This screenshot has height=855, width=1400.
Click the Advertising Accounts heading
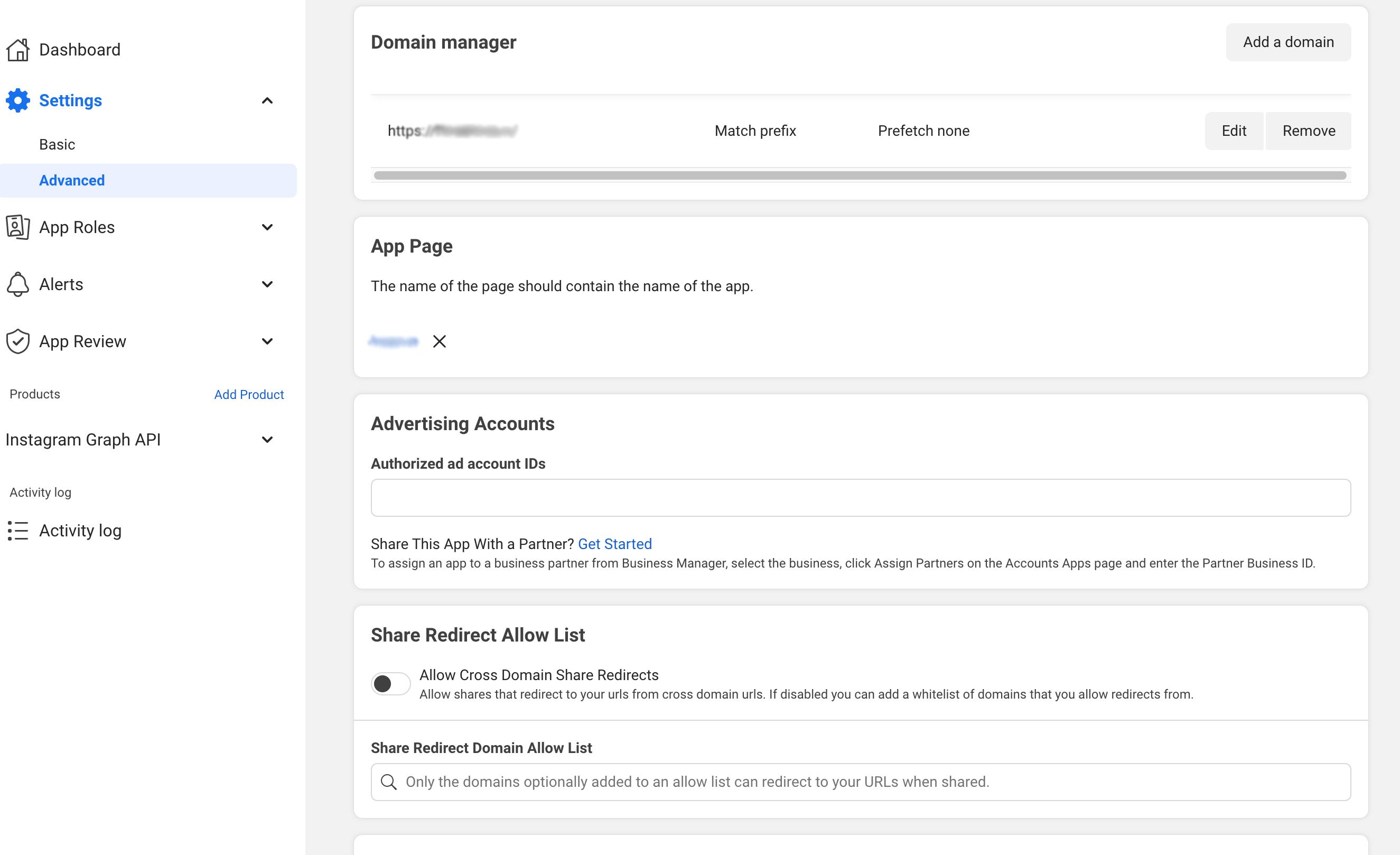462,424
